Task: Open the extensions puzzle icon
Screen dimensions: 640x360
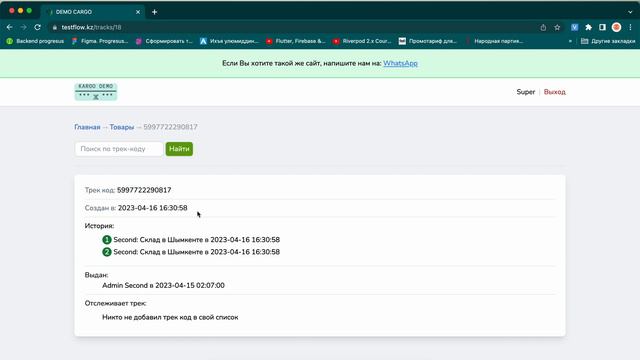Action: click(x=588, y=27)
